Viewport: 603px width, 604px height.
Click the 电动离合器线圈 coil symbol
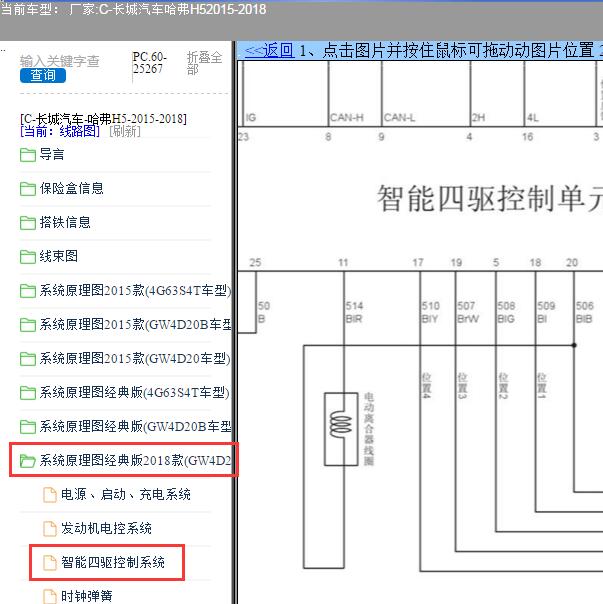tap(341, 429)
